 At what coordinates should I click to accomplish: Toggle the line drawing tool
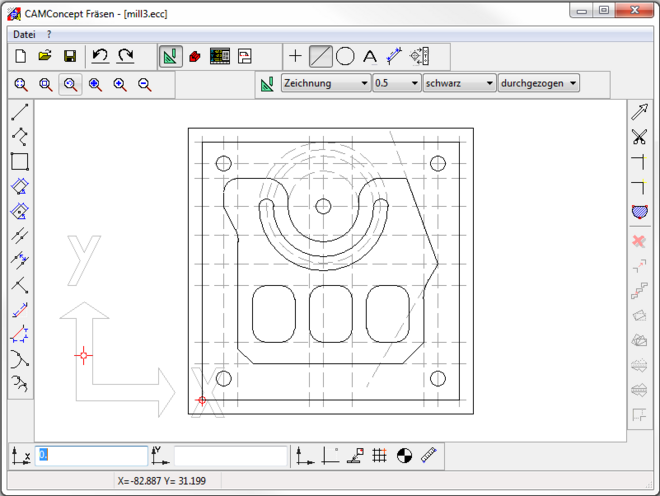(320, 57)
